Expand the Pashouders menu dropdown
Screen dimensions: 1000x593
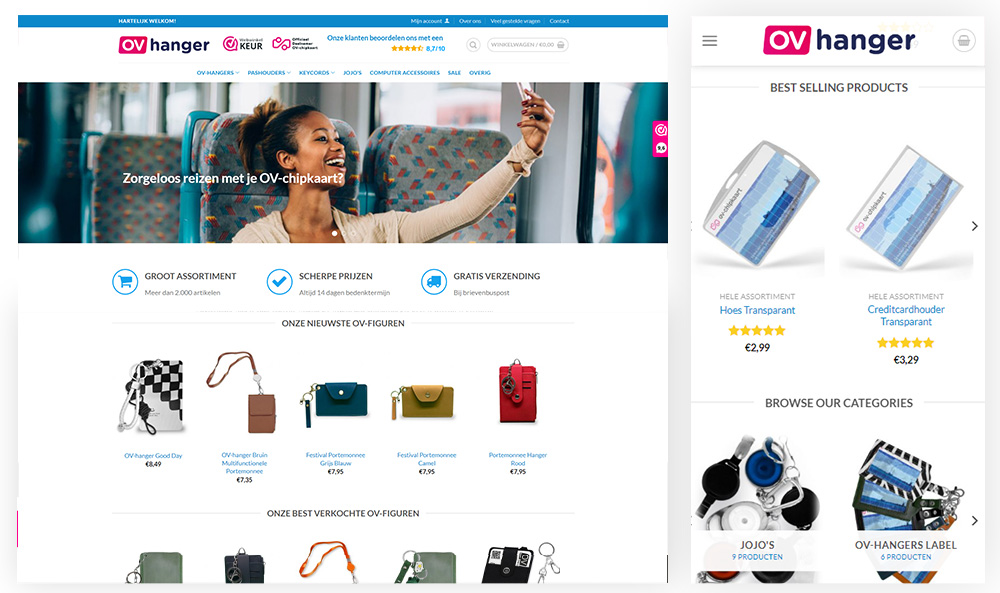pos(269,73)
